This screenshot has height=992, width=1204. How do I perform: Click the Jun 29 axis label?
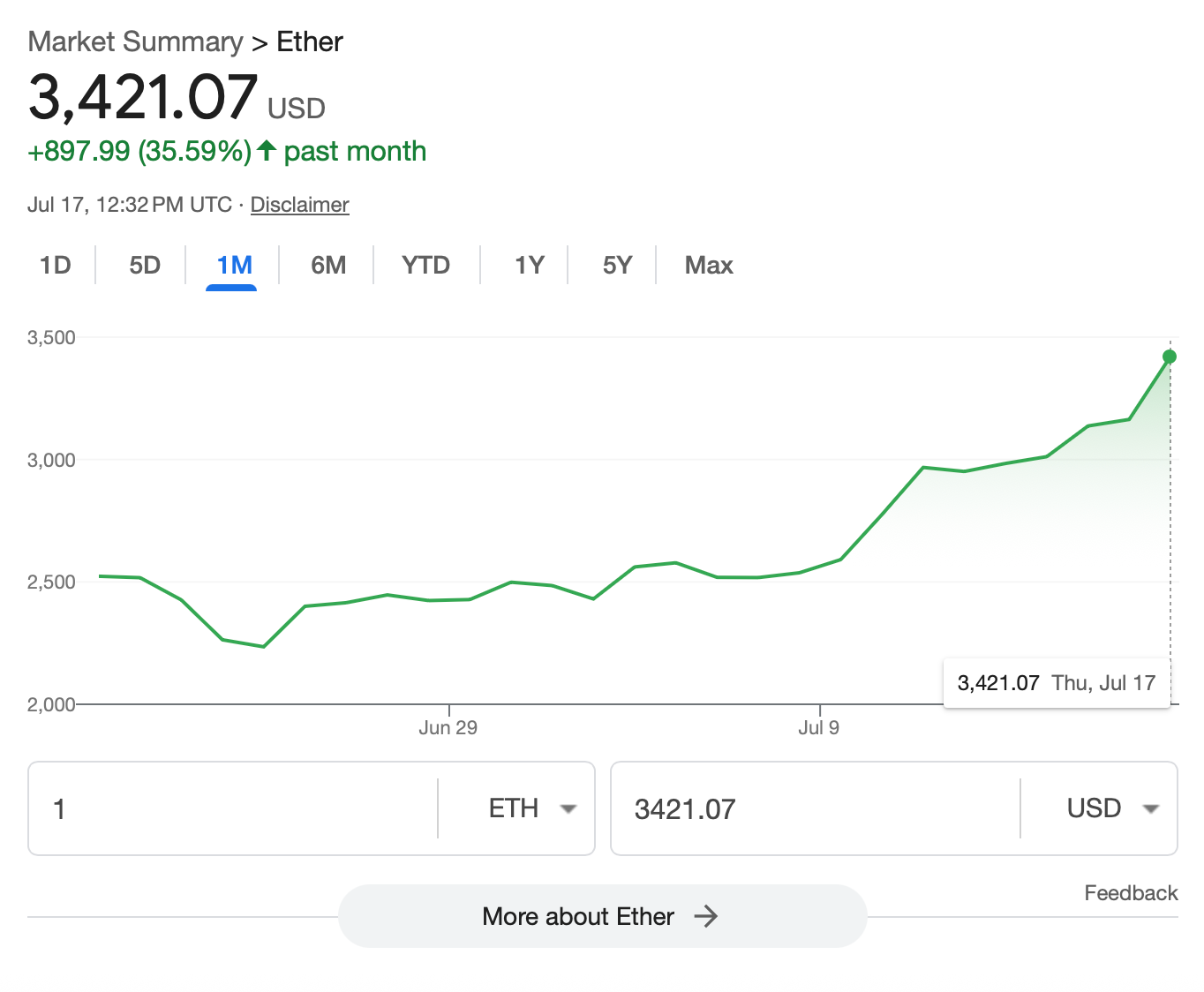click(448, 728)
